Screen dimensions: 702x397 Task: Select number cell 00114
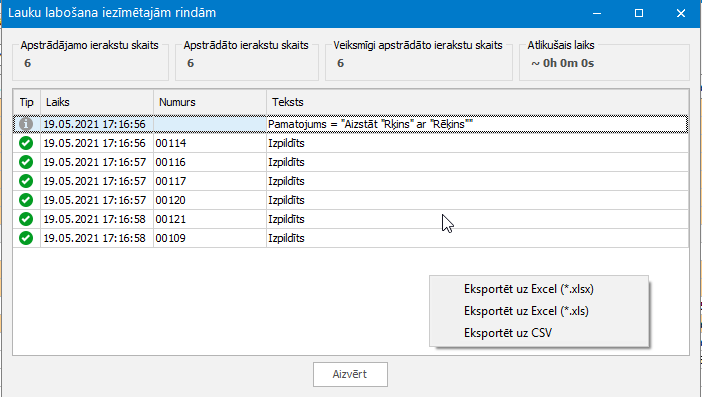pos(210,143)
